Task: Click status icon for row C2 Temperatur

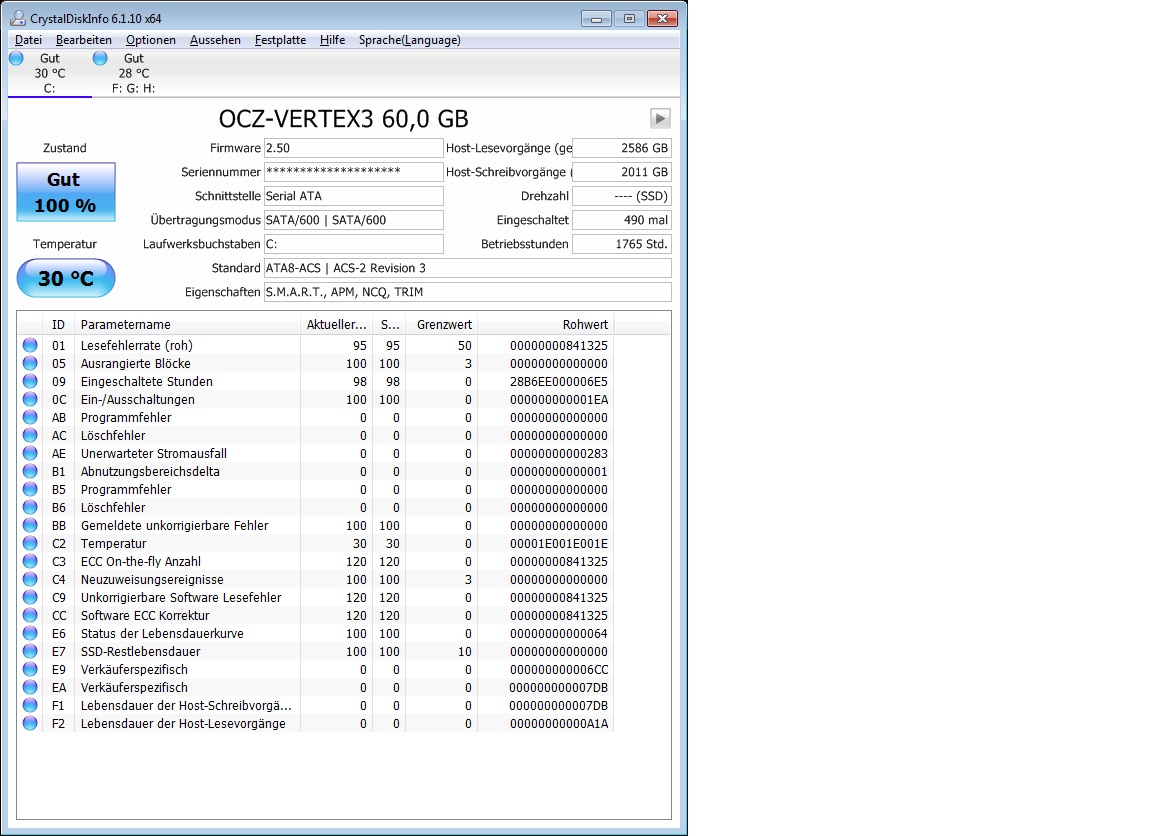Action: tap(30, 543)
